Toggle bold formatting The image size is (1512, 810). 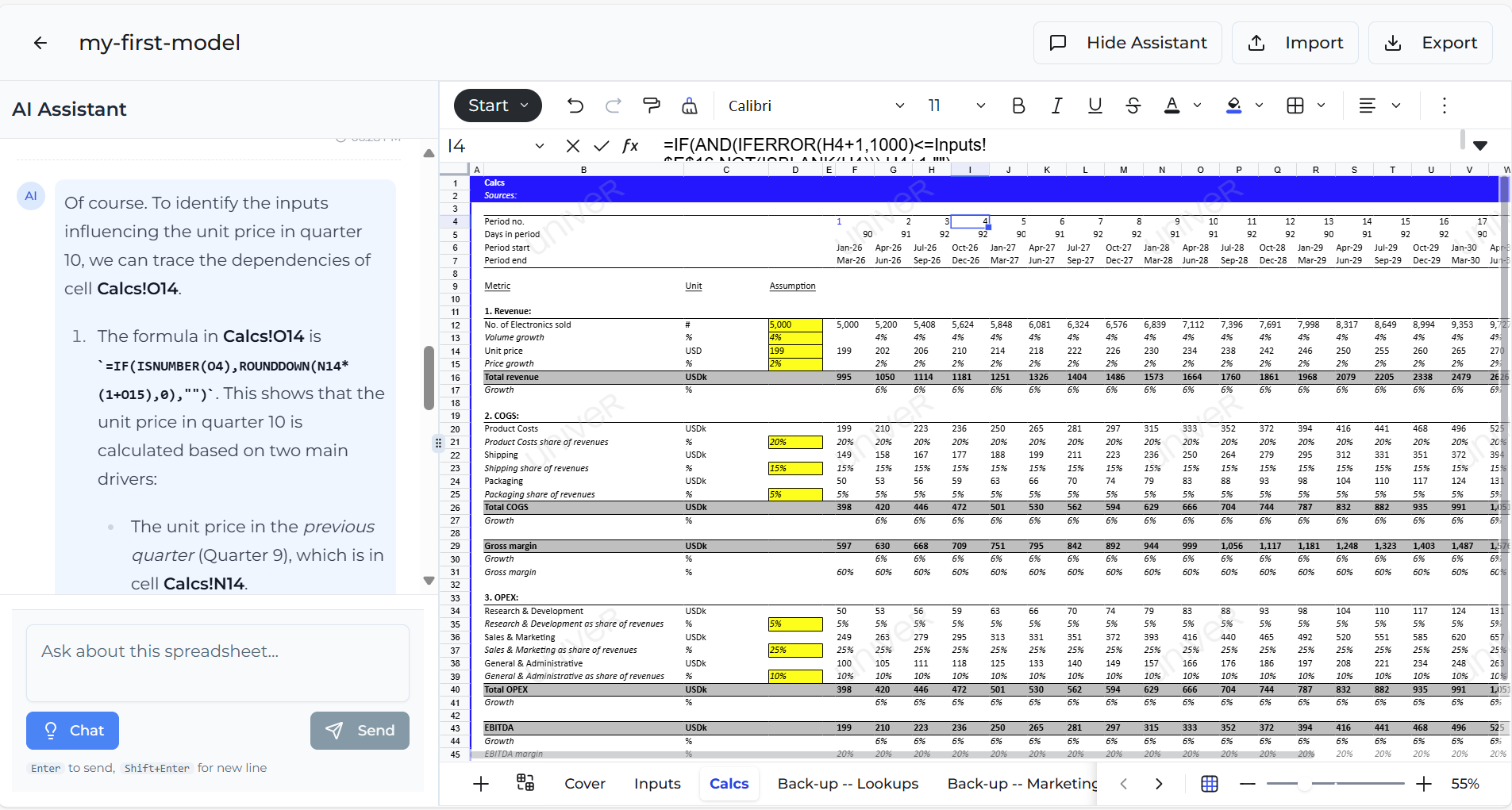click(x=1018, y=106)
